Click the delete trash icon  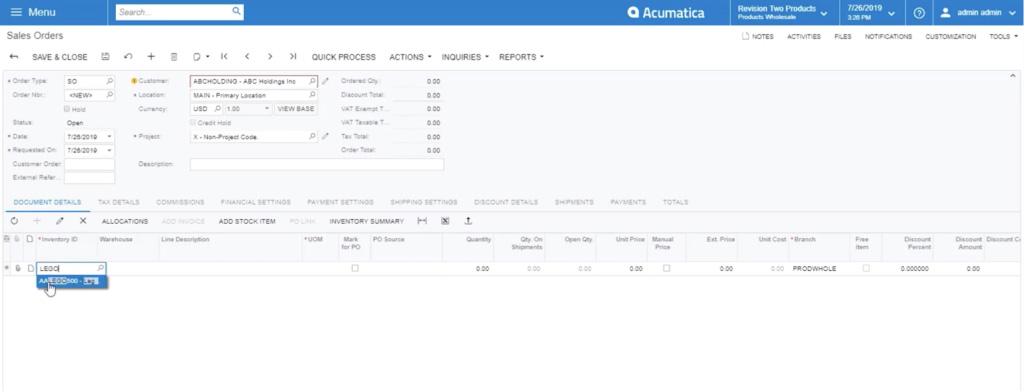(x=174, y=57)
